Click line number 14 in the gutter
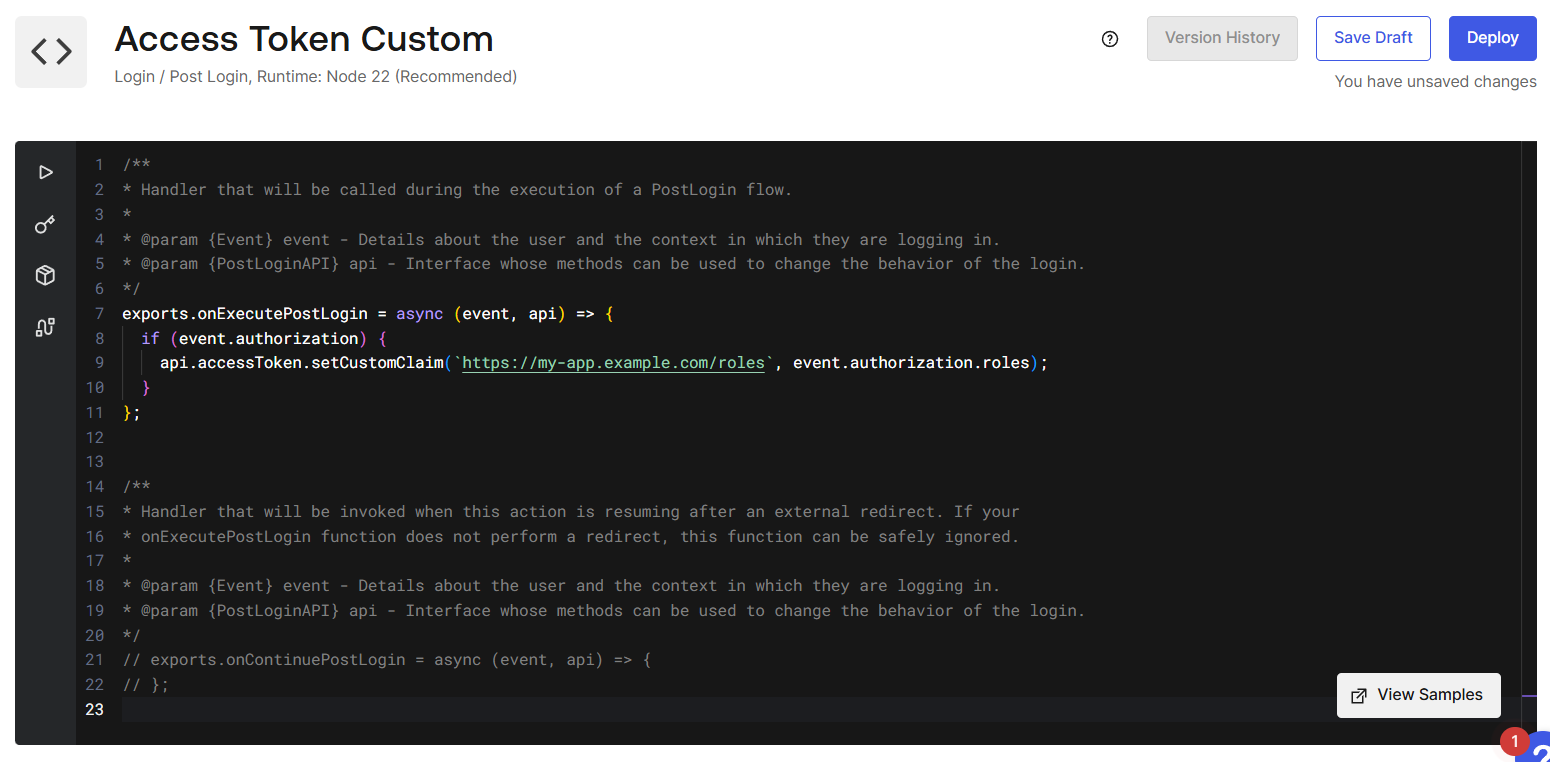1550x762 pixels. (95, 487)
